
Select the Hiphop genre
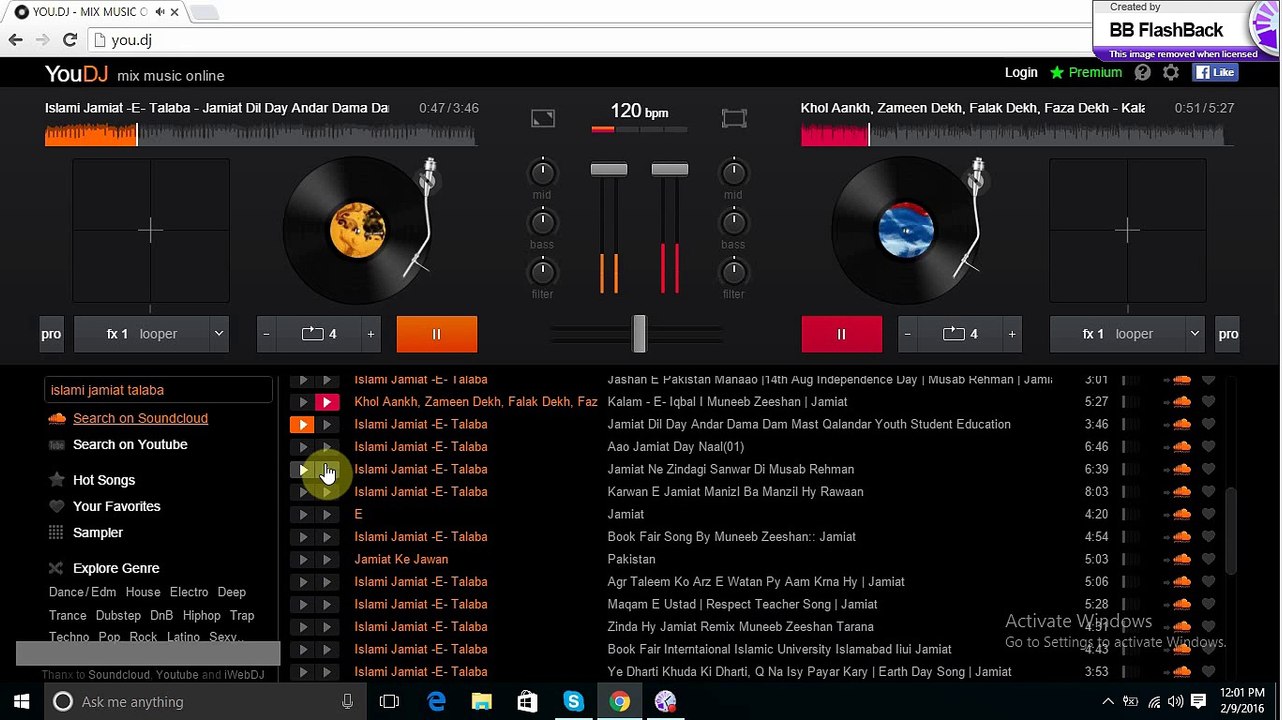201,616
